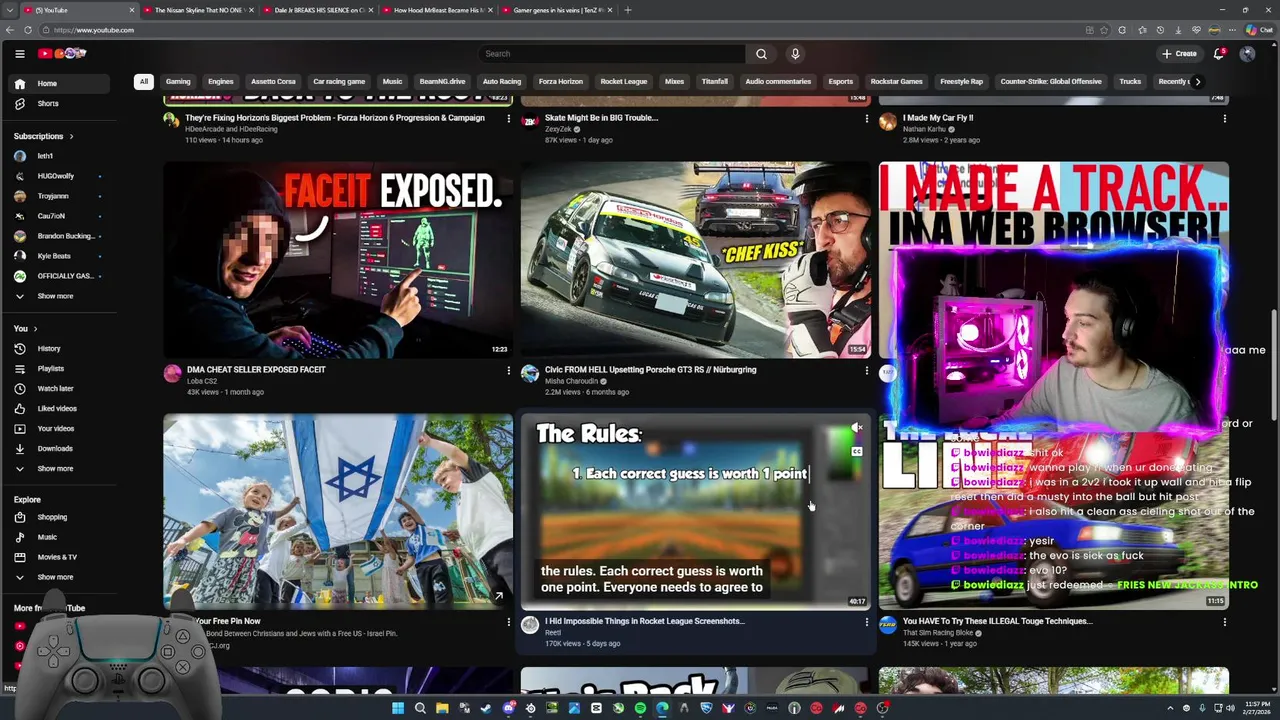This screenshot has height=720, width=1280.
Task: Select the Forza Horizon category chip
Action: pos(561,82)
